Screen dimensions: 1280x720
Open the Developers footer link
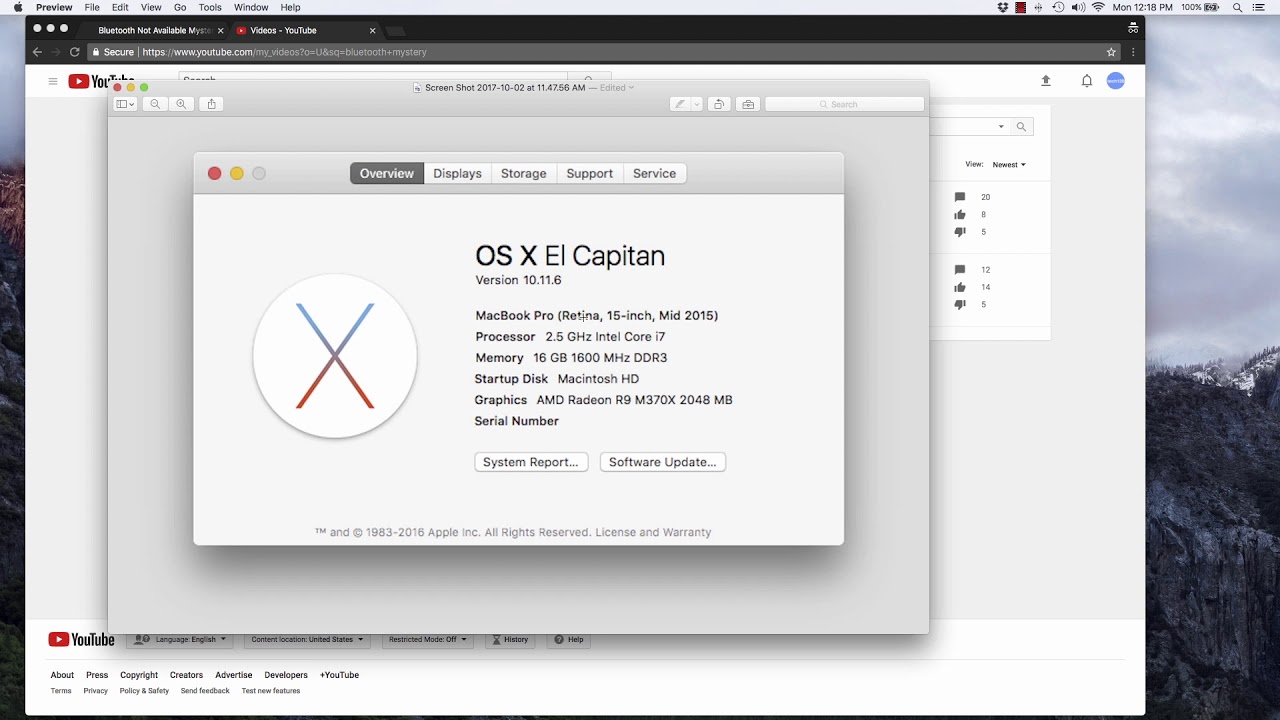[x=286, y=675]
